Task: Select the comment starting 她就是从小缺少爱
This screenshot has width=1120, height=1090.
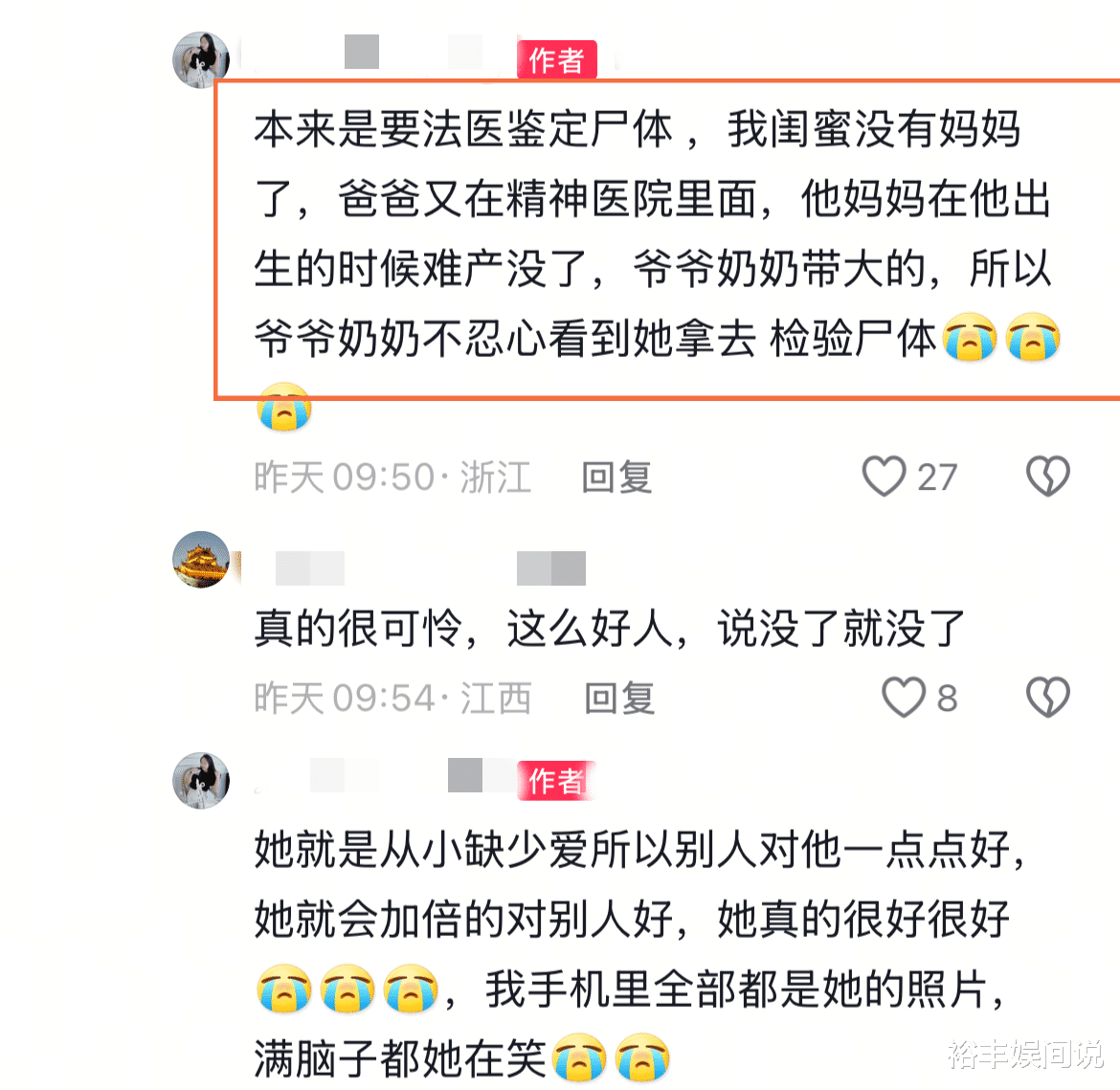Action: coord(639,953)
